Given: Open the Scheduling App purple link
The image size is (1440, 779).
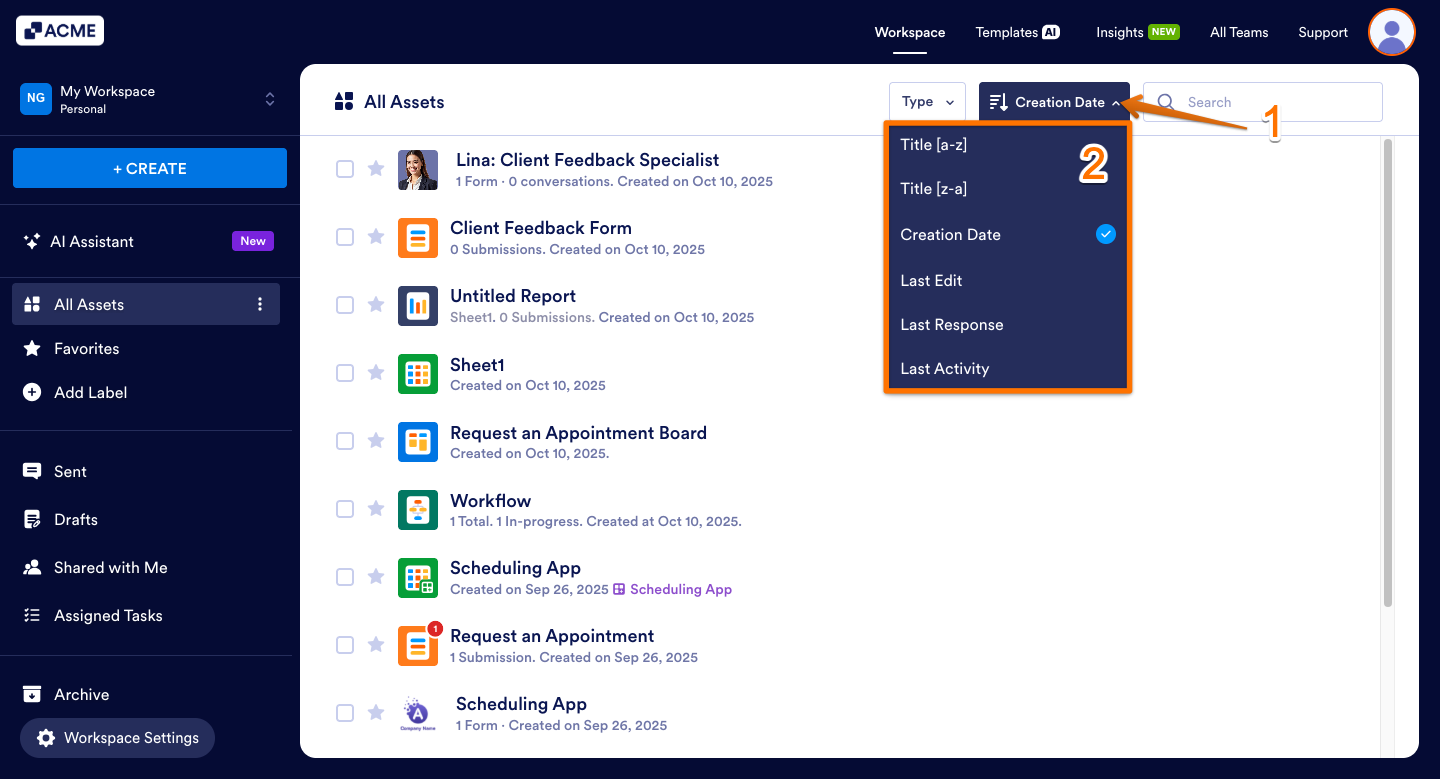Looking at the screenshot, I should [680, 589].
